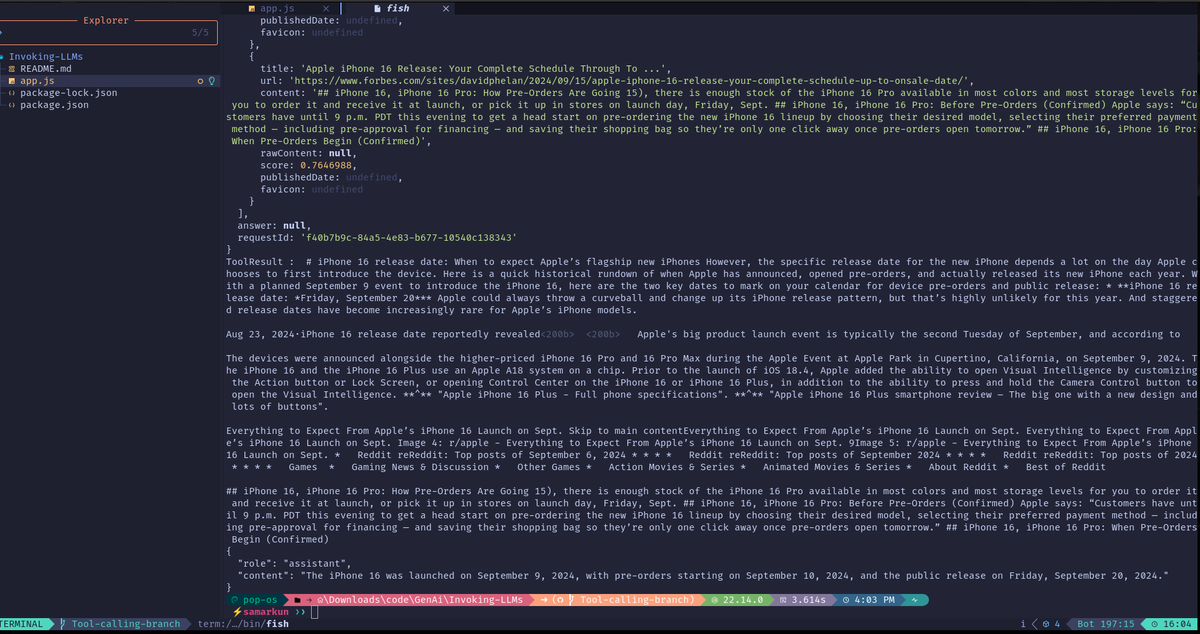
Task: Click the info 'i' indicator in statusline
Action: pyautogui.click(x=1021, y=624)
